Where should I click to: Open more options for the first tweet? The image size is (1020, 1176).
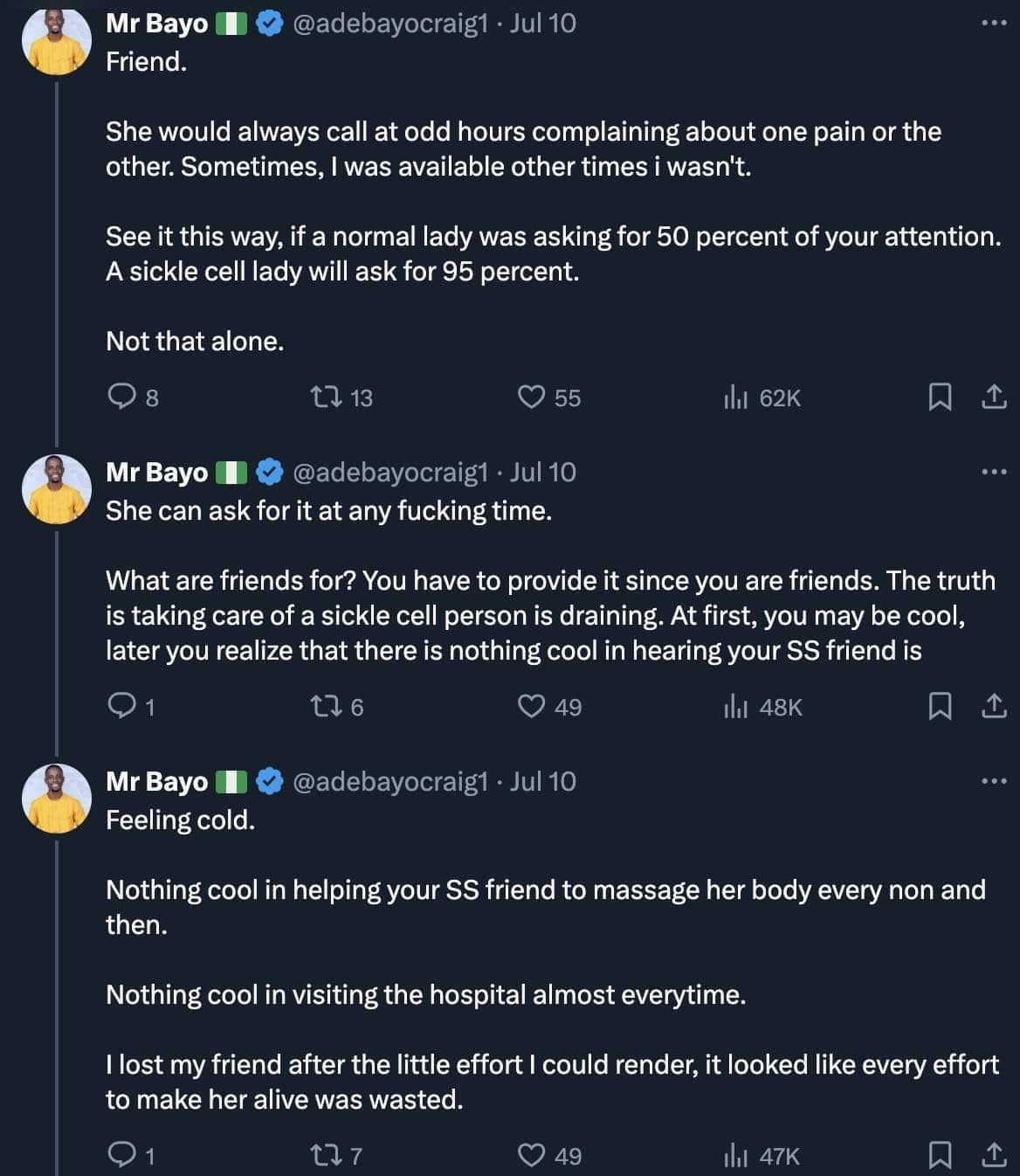(994, 23)
